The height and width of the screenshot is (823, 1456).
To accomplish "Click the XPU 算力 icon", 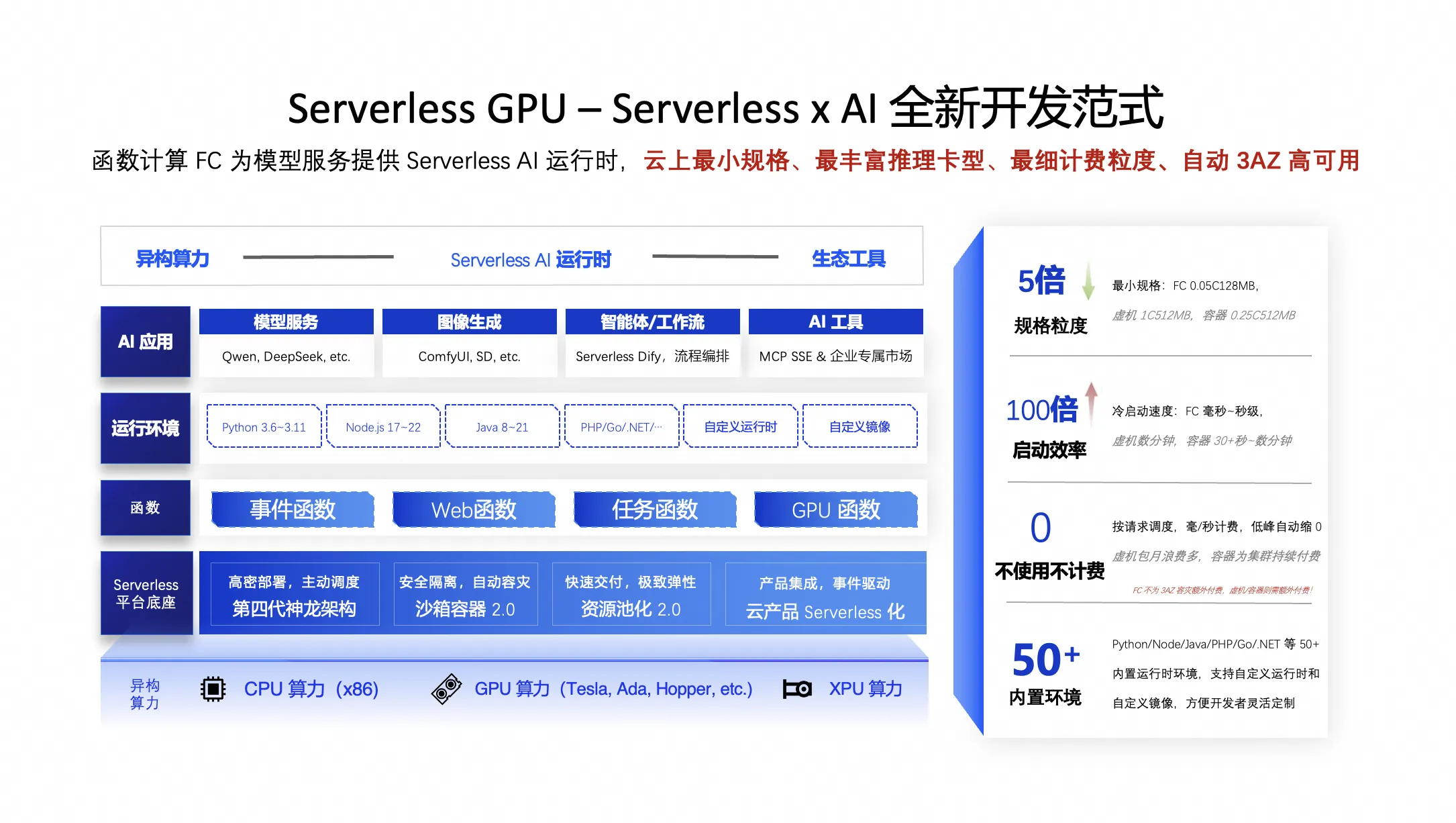I will 797,689.
